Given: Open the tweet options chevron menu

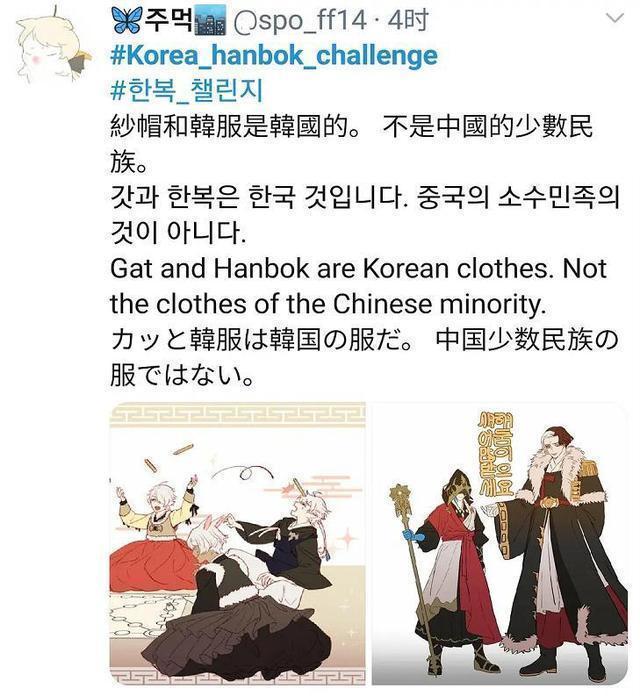Looking at the screenshot, I should pyautogui.click(x=615, y=18).
